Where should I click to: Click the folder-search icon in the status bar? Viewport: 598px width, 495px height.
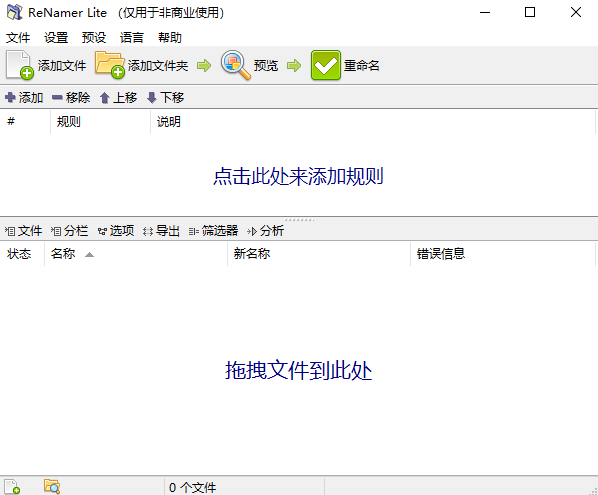point(52,487)
